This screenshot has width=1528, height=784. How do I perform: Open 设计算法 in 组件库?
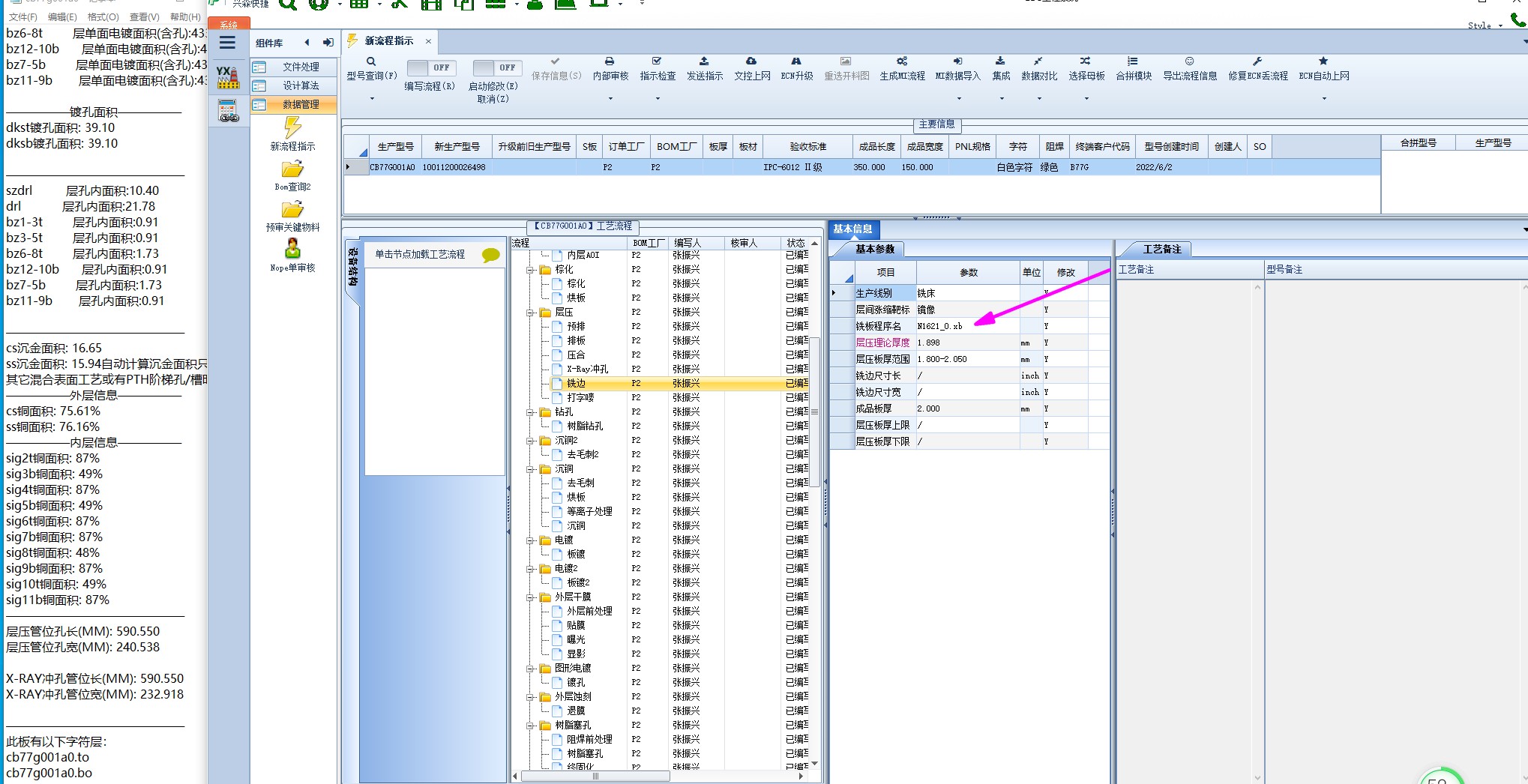293,85
